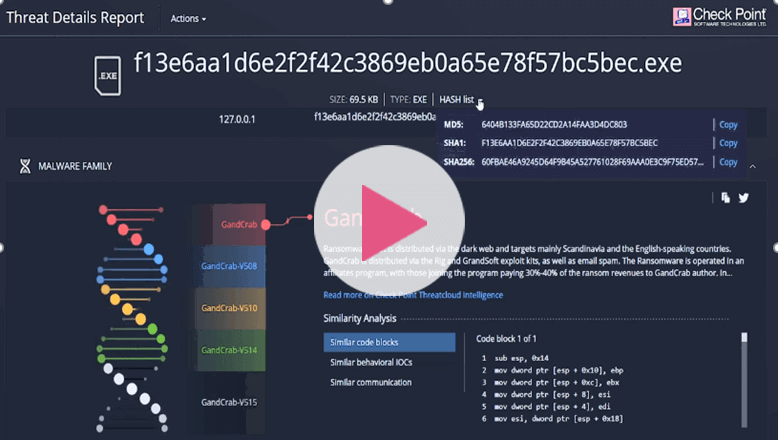The width and height of the screenshot is (778, 440).
Task: Click the Similarity Analysis heading
Action: click(x=360, y=318)
